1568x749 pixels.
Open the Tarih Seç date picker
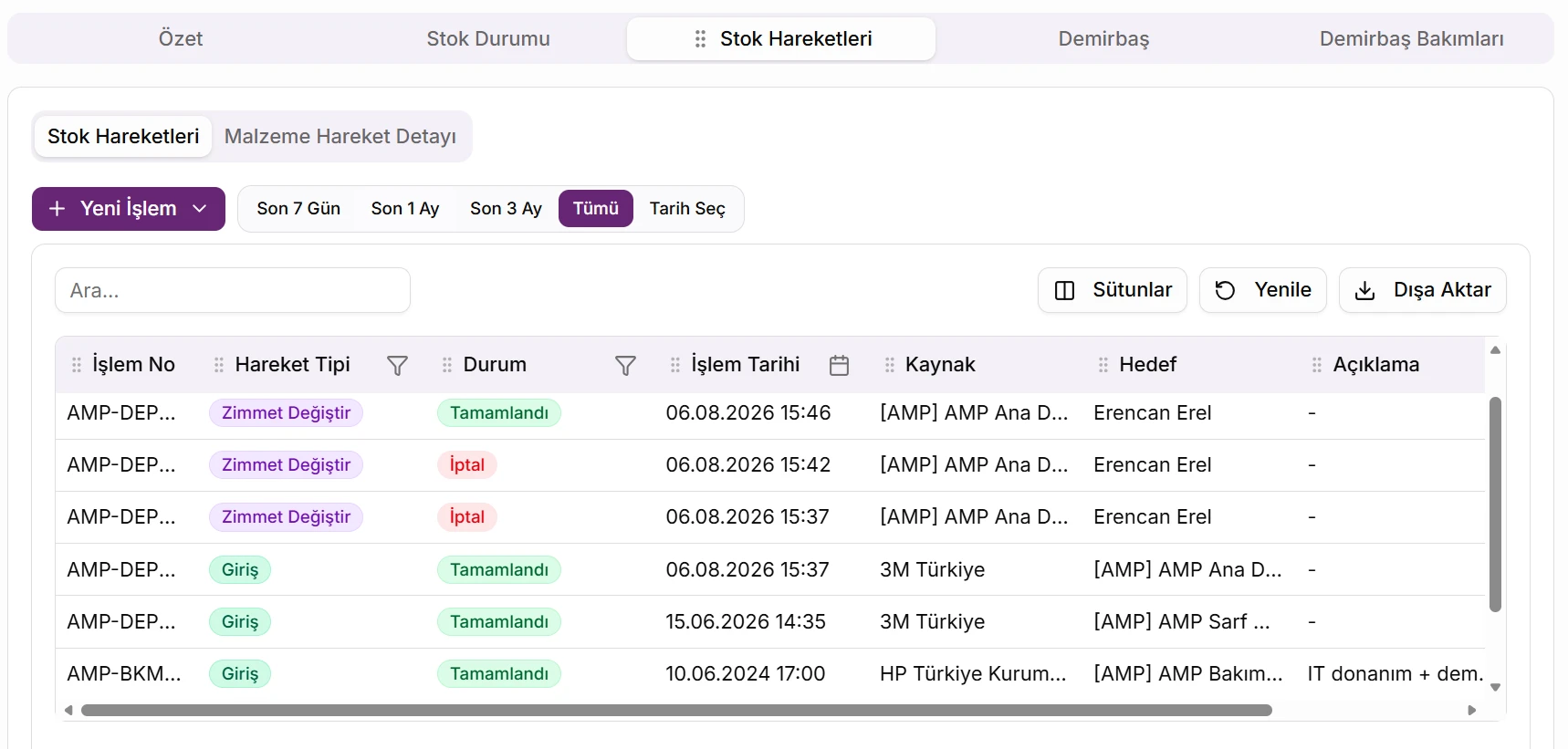(687, 209)
